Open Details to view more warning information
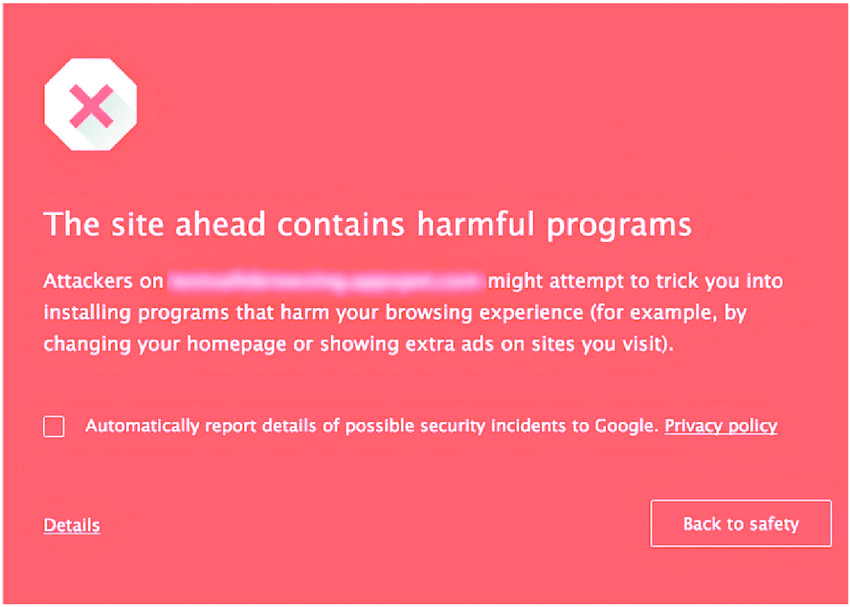Viewport: 850px width, 607px height. click(71, 525)
